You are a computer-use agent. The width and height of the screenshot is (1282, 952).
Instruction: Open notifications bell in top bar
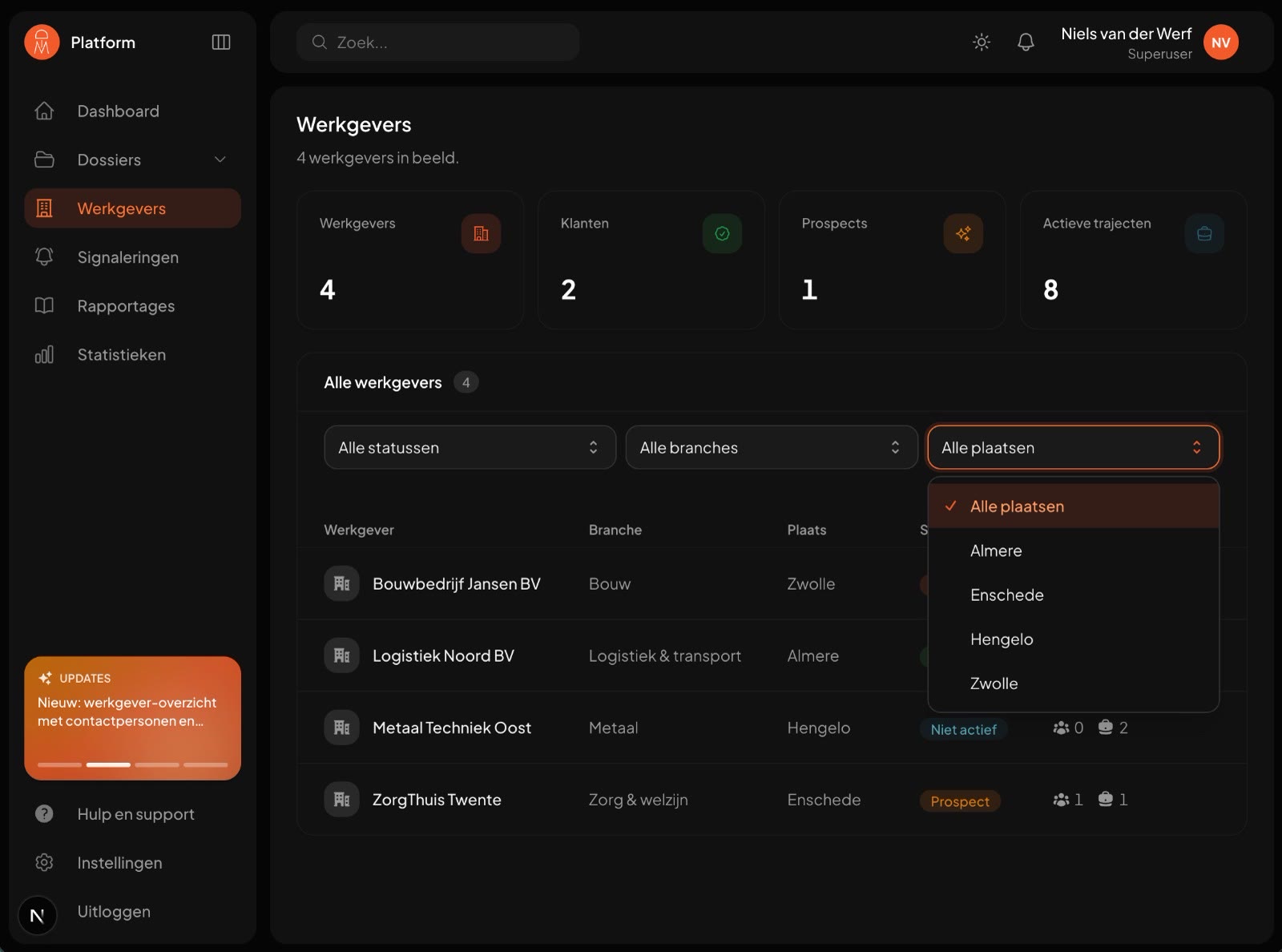(1026, 42)
